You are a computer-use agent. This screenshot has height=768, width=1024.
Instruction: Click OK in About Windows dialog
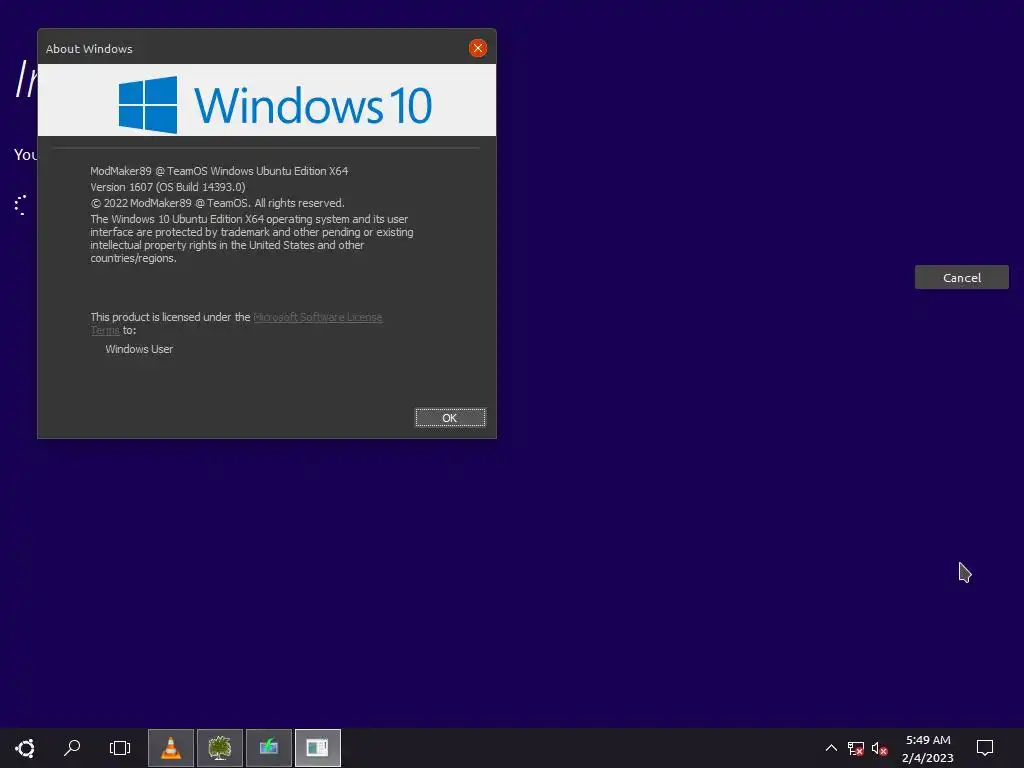click(450, 418)
